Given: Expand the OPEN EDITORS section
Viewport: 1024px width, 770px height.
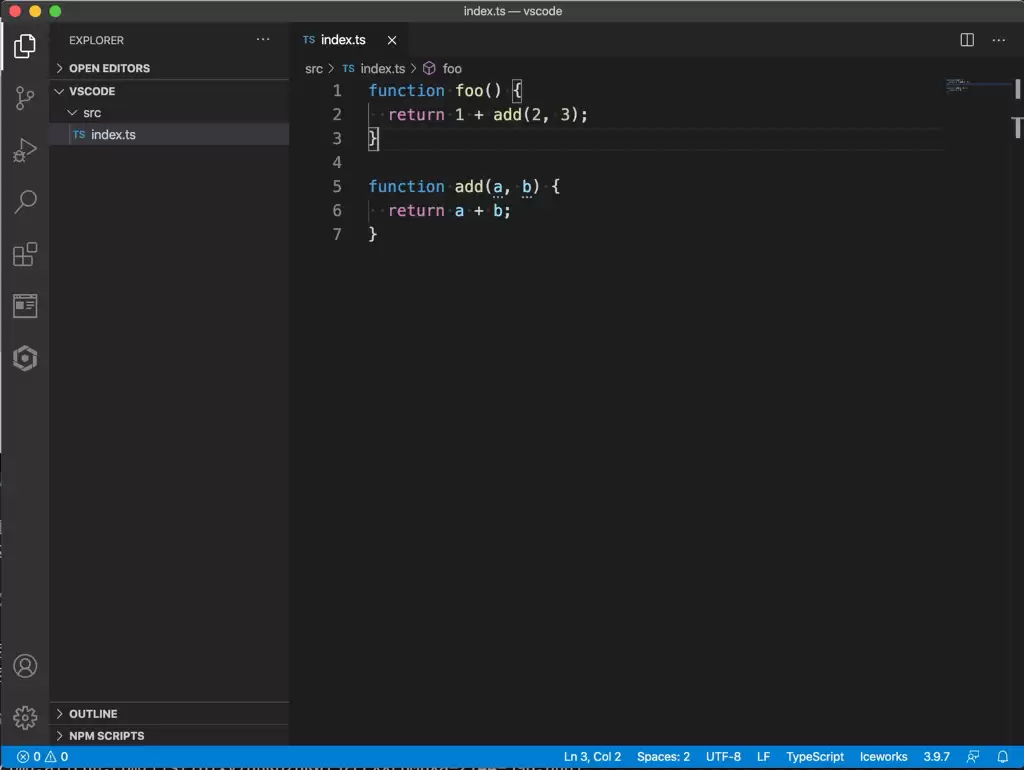Looking at the screenshot, I should pos(169,68).
